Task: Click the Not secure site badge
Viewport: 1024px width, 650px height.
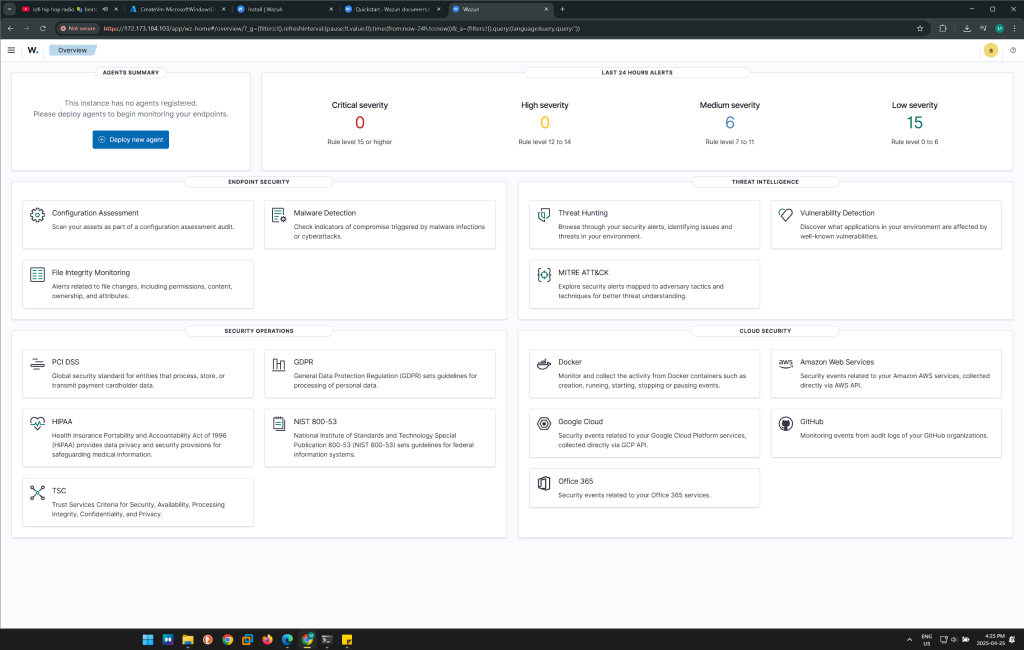Action: coord(78,28)
